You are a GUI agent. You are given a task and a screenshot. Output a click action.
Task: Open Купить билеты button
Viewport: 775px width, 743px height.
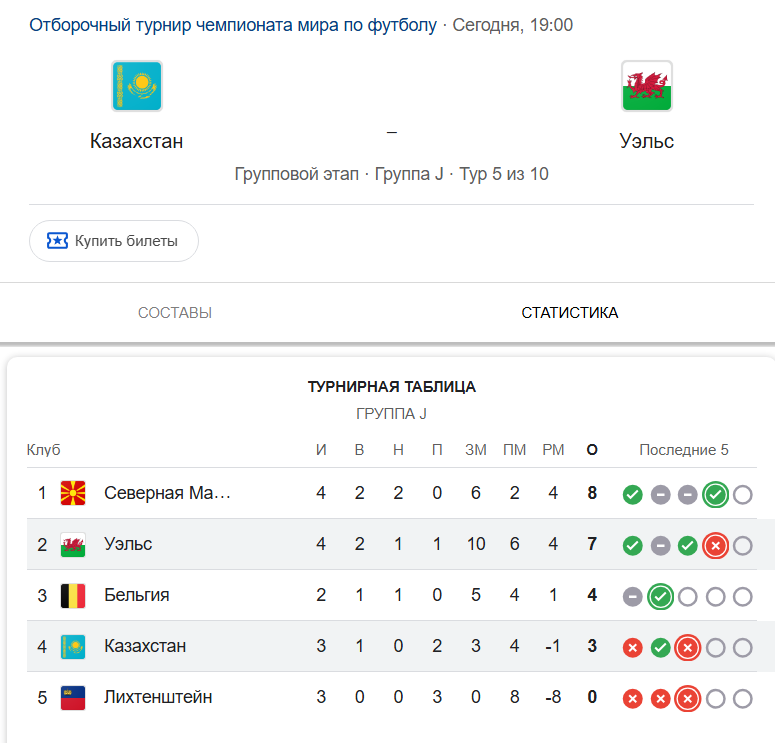tap(114, 241)
